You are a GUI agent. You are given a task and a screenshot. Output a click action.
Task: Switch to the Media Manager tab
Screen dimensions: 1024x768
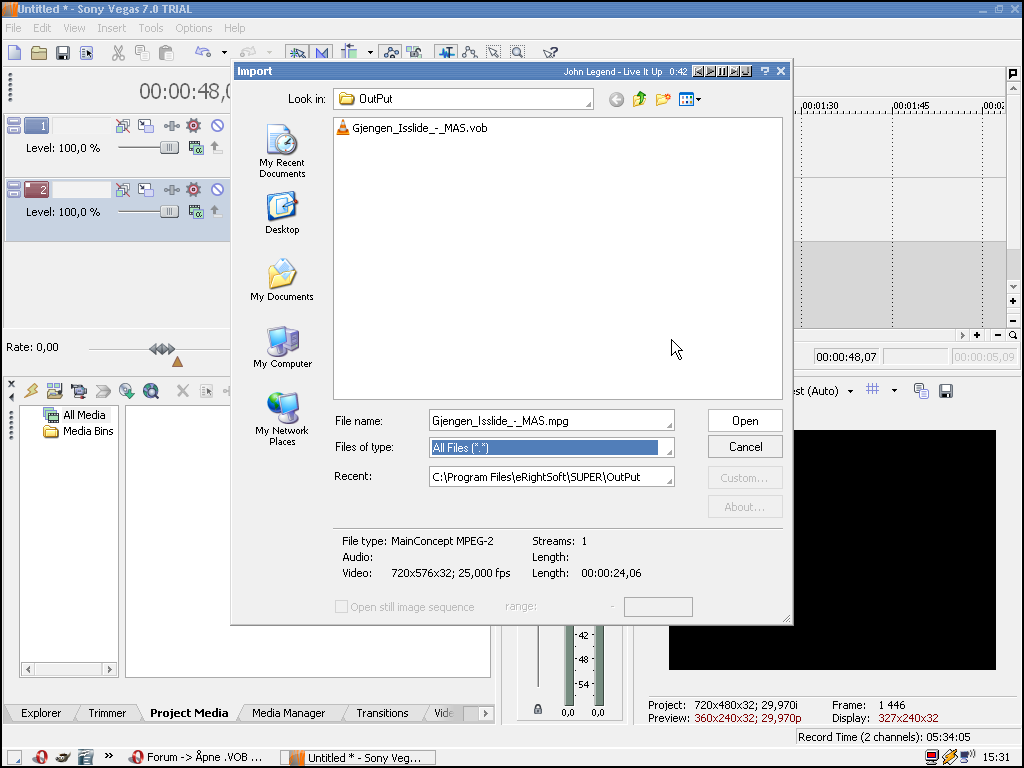click(x=288, y=713)
